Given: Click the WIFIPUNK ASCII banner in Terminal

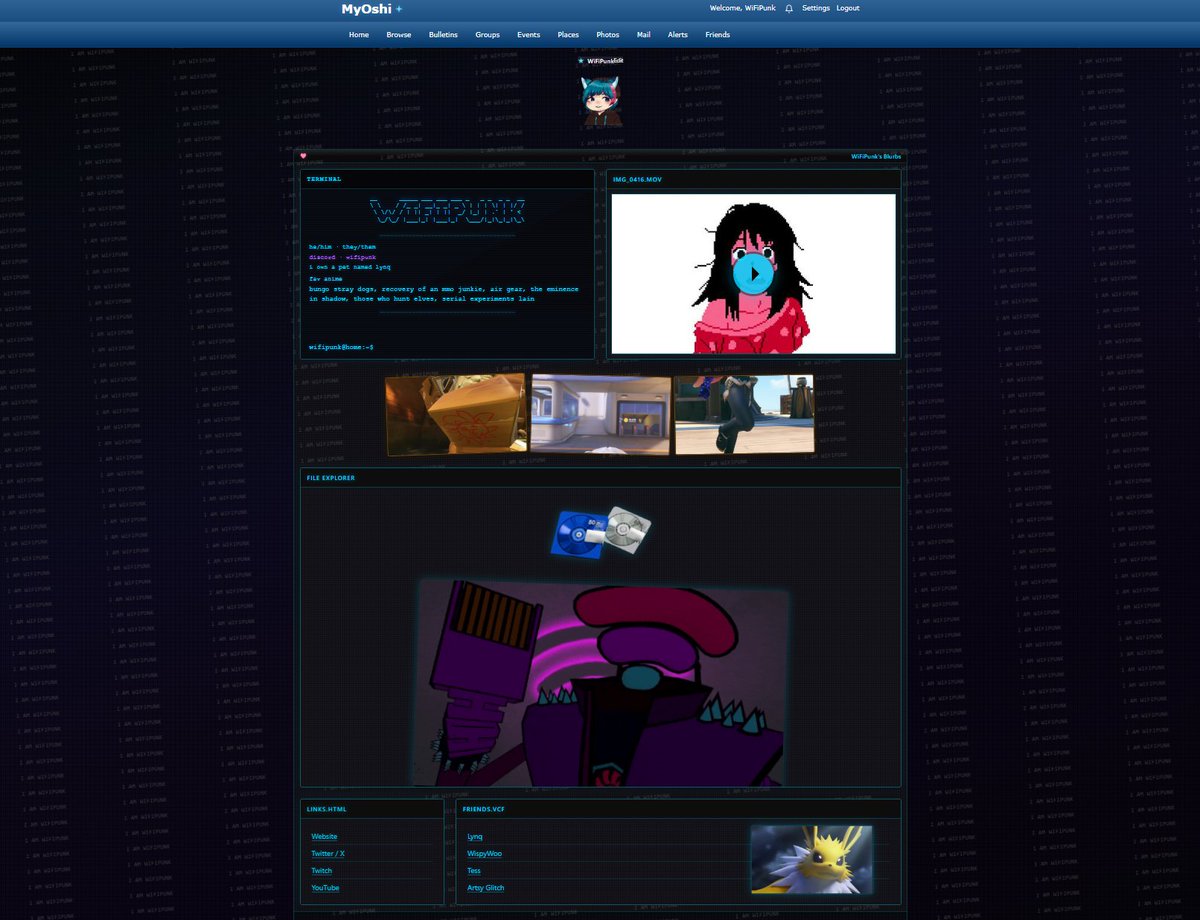Looking at the screenshot, I should tap(447, 211).
